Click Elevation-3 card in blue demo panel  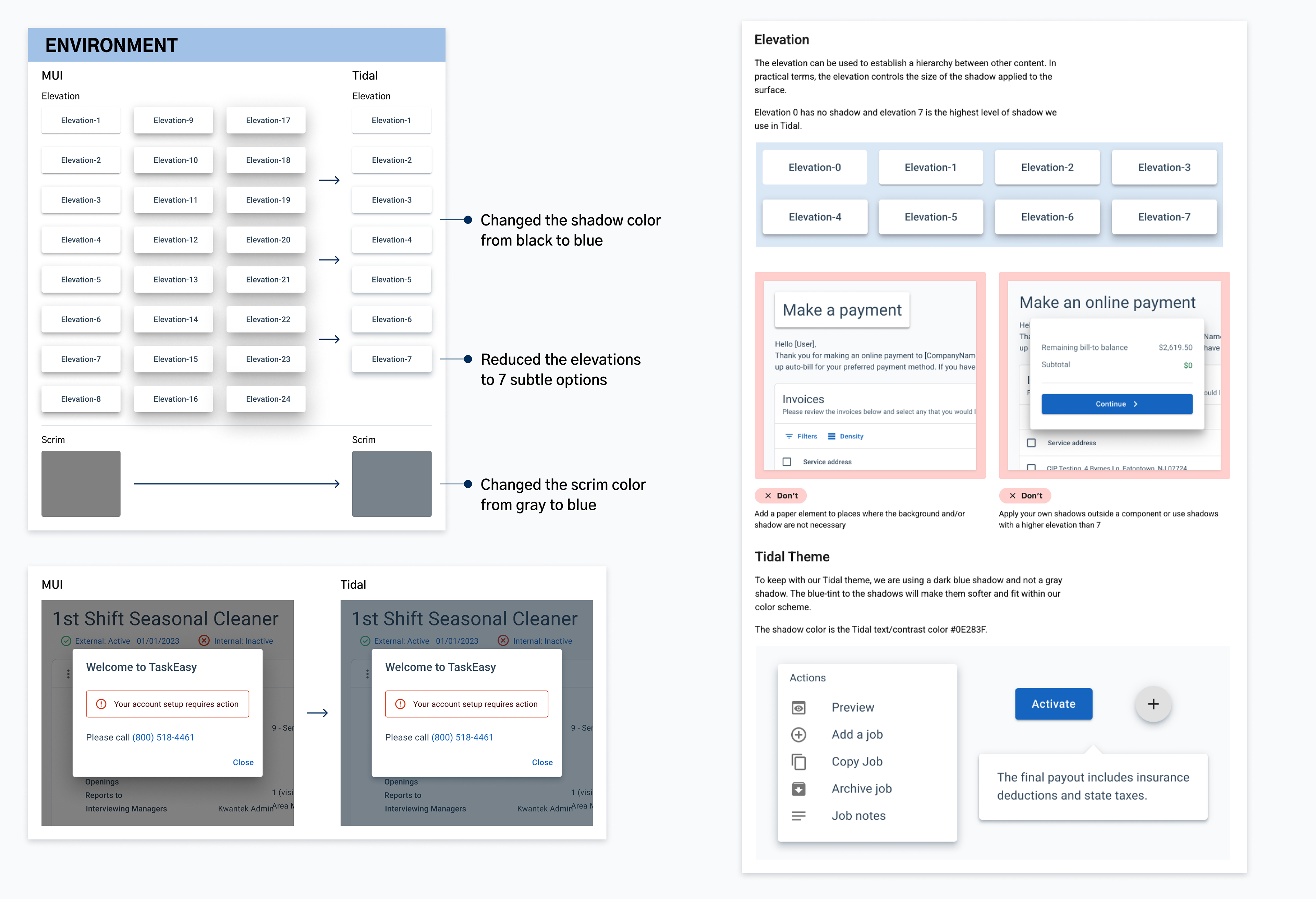click(x=1164, y=168)
